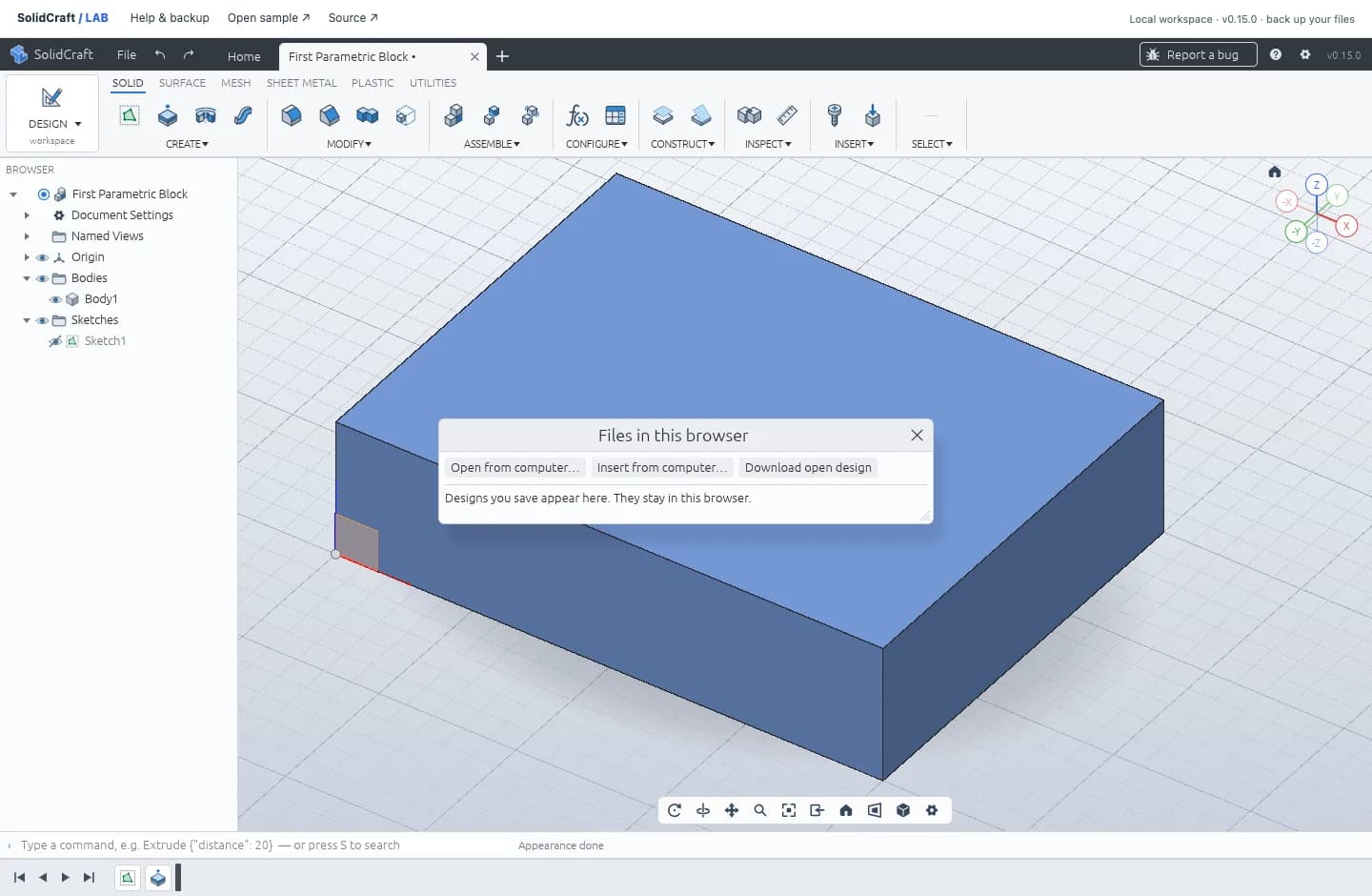
Task: Open the File menu
Action: 127,54
